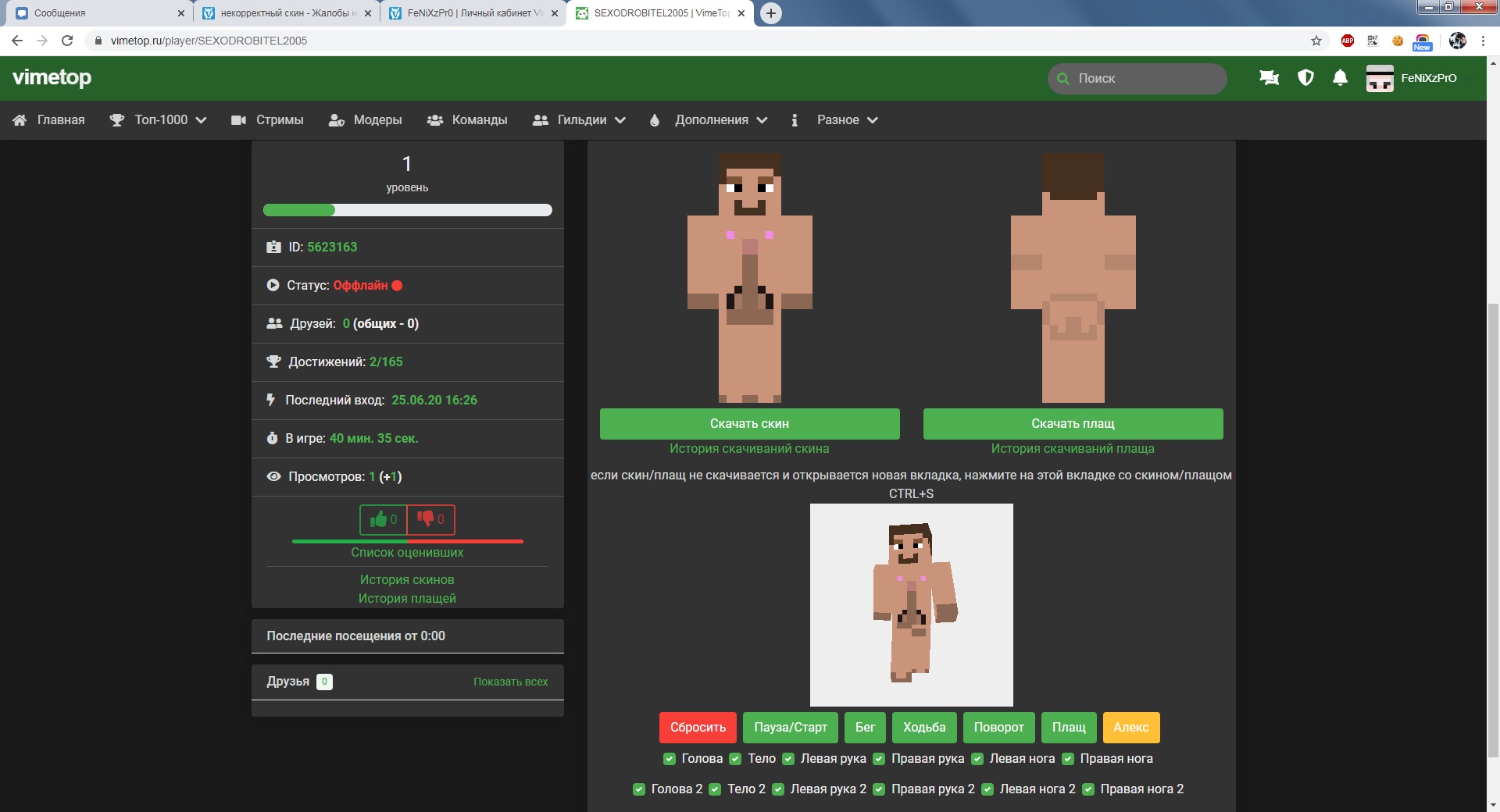This screenshot has width=1500, height=812.
Task: Open the messages chat icon in header
Action: (x=1269, y=78)
